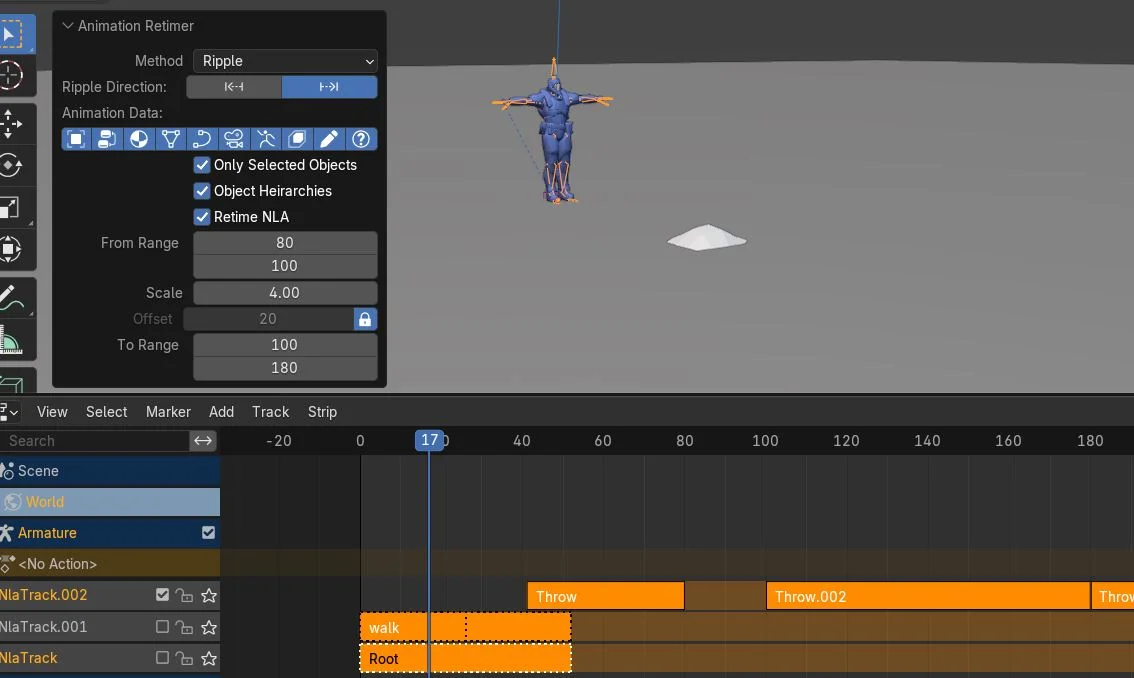Unlock the Offset value lock button
Screen dimensions: 1134x678
click(x=365, y=319)
